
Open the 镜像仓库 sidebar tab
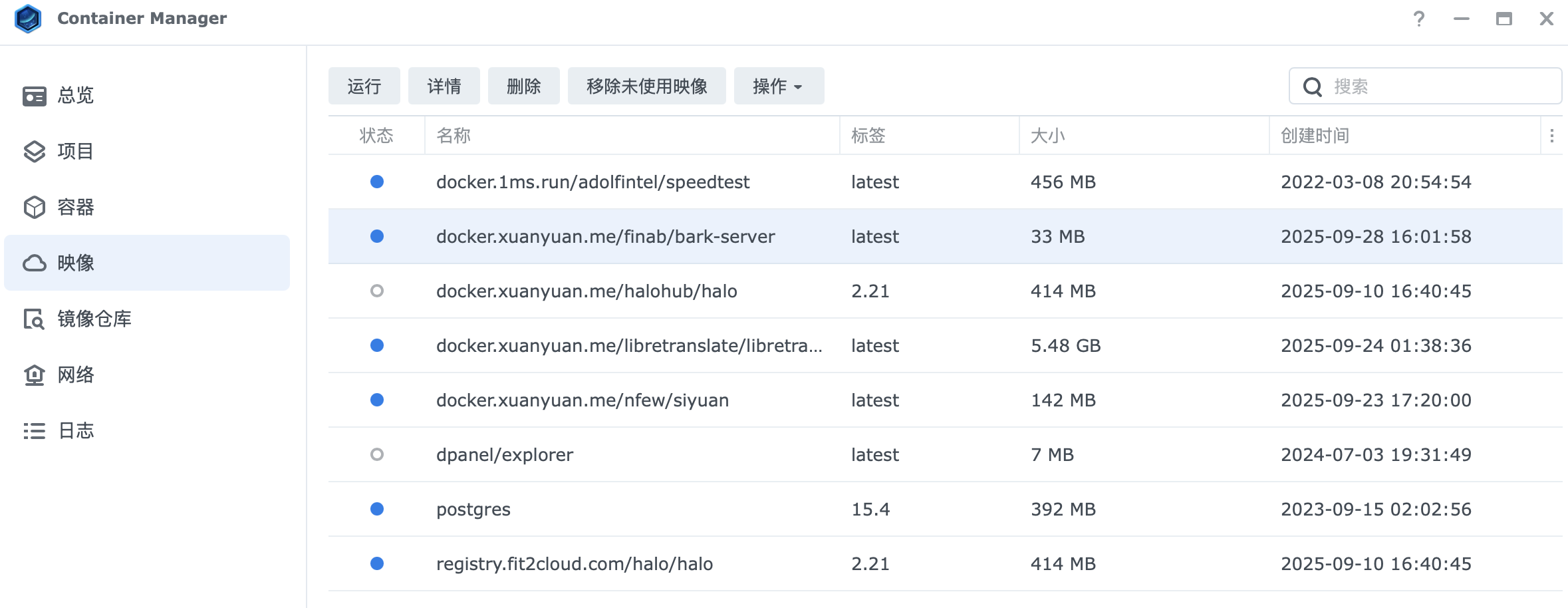94,319
